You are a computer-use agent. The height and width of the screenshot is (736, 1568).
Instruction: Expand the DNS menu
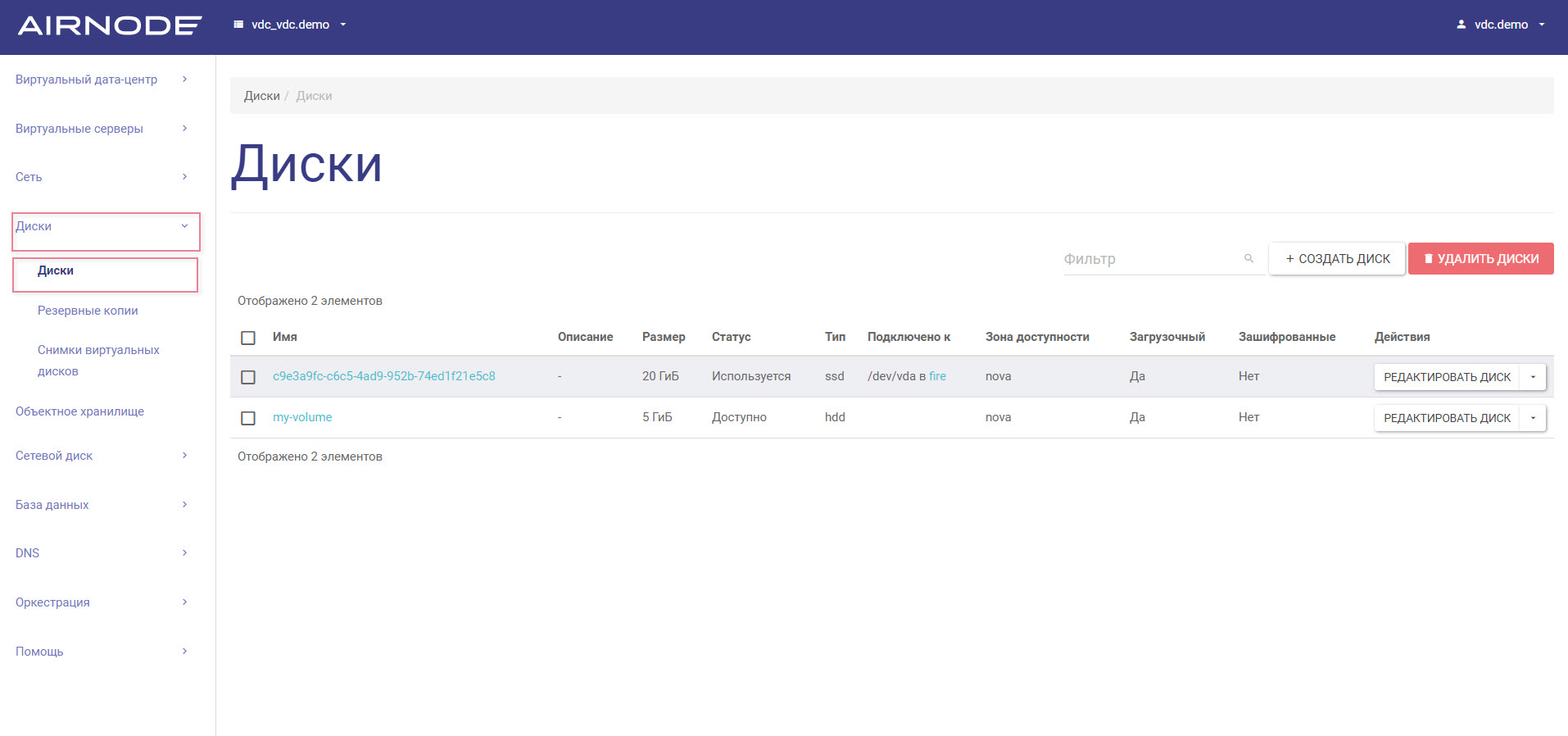102,553
